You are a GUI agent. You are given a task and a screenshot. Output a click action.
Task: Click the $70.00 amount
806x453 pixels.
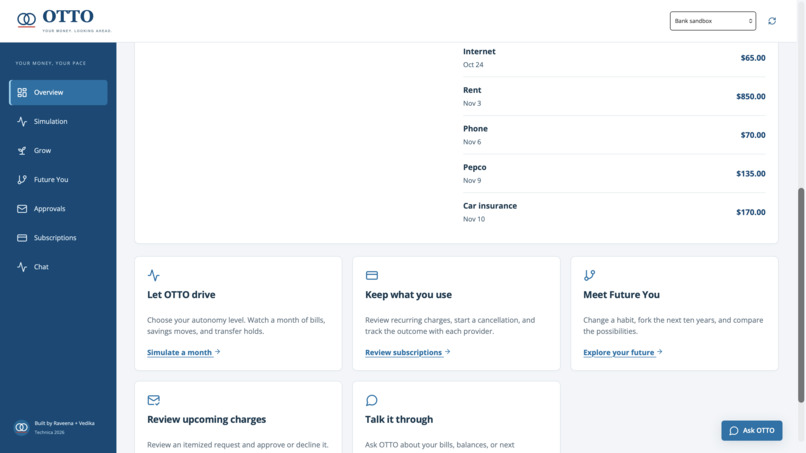[753, 135]
